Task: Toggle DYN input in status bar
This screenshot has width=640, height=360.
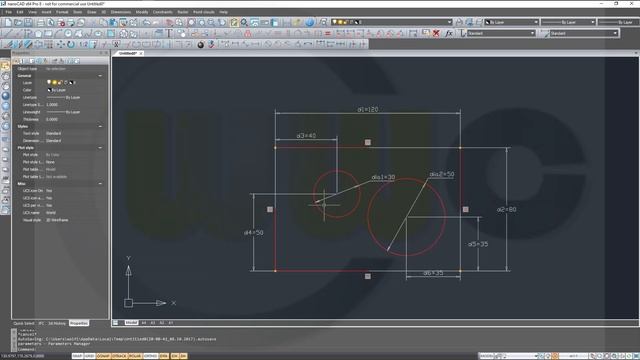Action: tap(164, 356)
